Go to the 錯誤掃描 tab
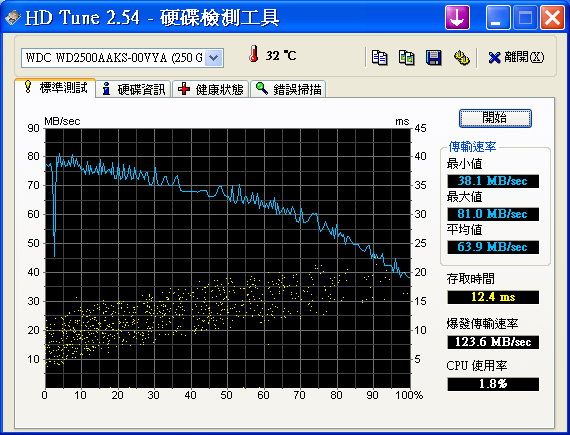The height and width of the screenshot is (435, 570). coord(288,89)
